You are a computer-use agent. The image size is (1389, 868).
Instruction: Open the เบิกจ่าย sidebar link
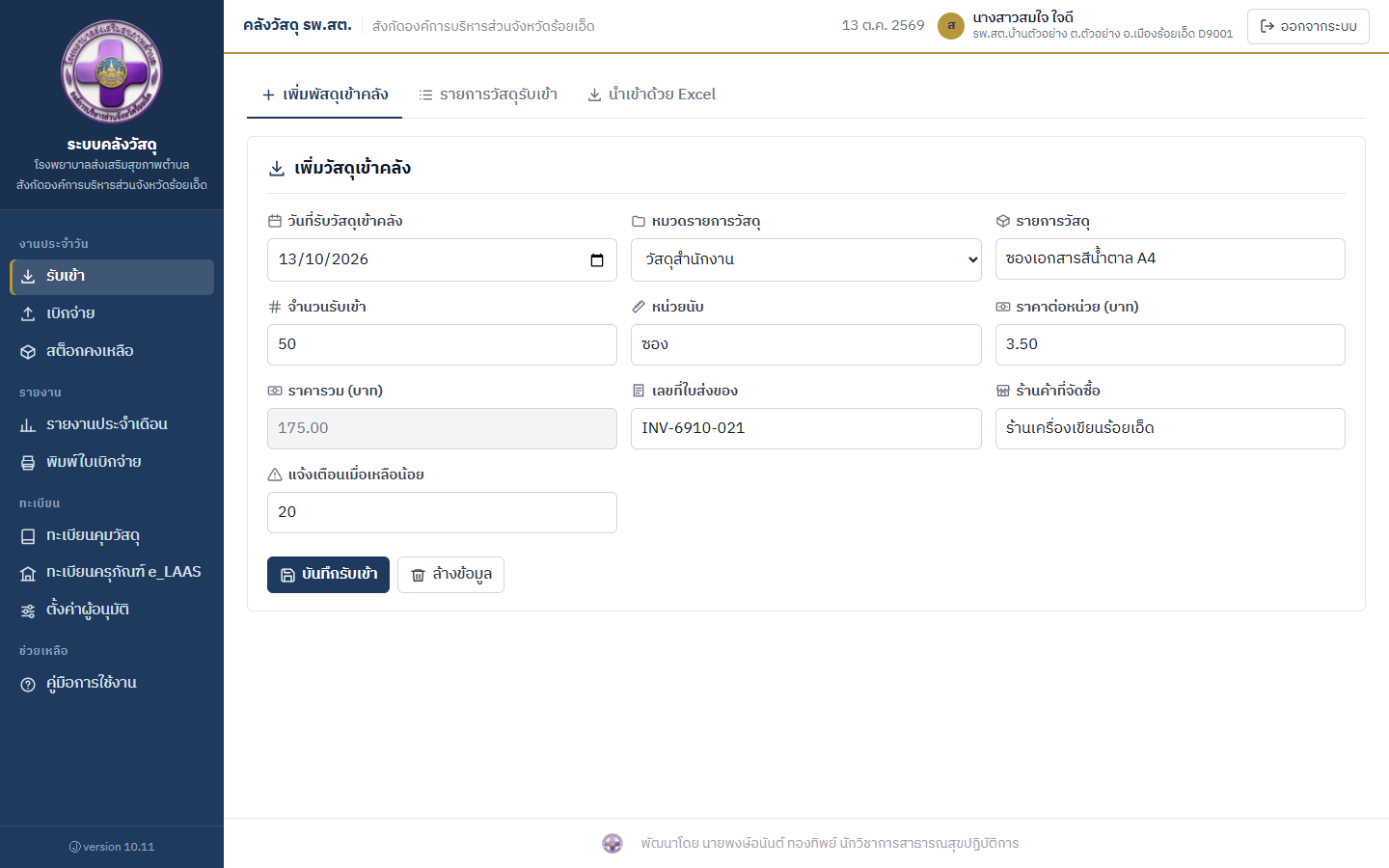112,314
